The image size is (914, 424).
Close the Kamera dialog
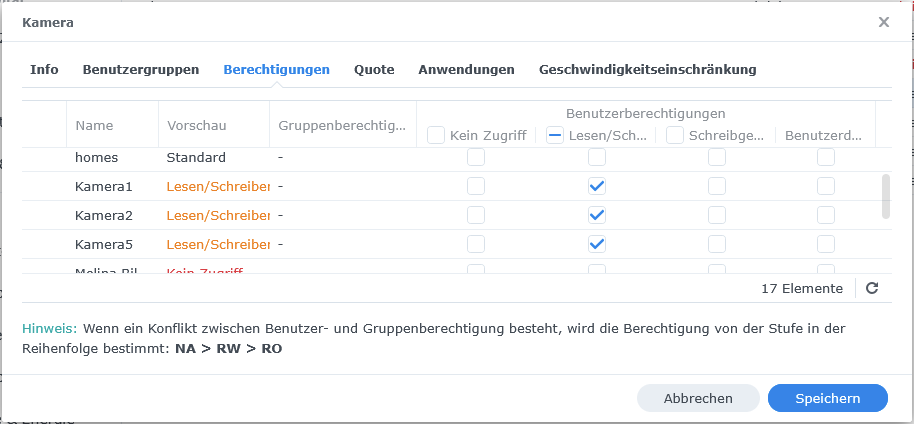click(x=883, y=22)
